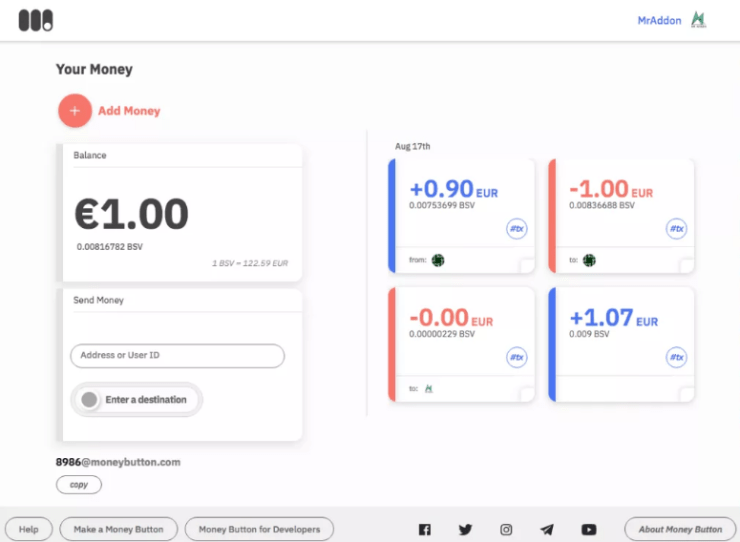Click the #tx icon on +0.90 EUR card

click(517, 229)
